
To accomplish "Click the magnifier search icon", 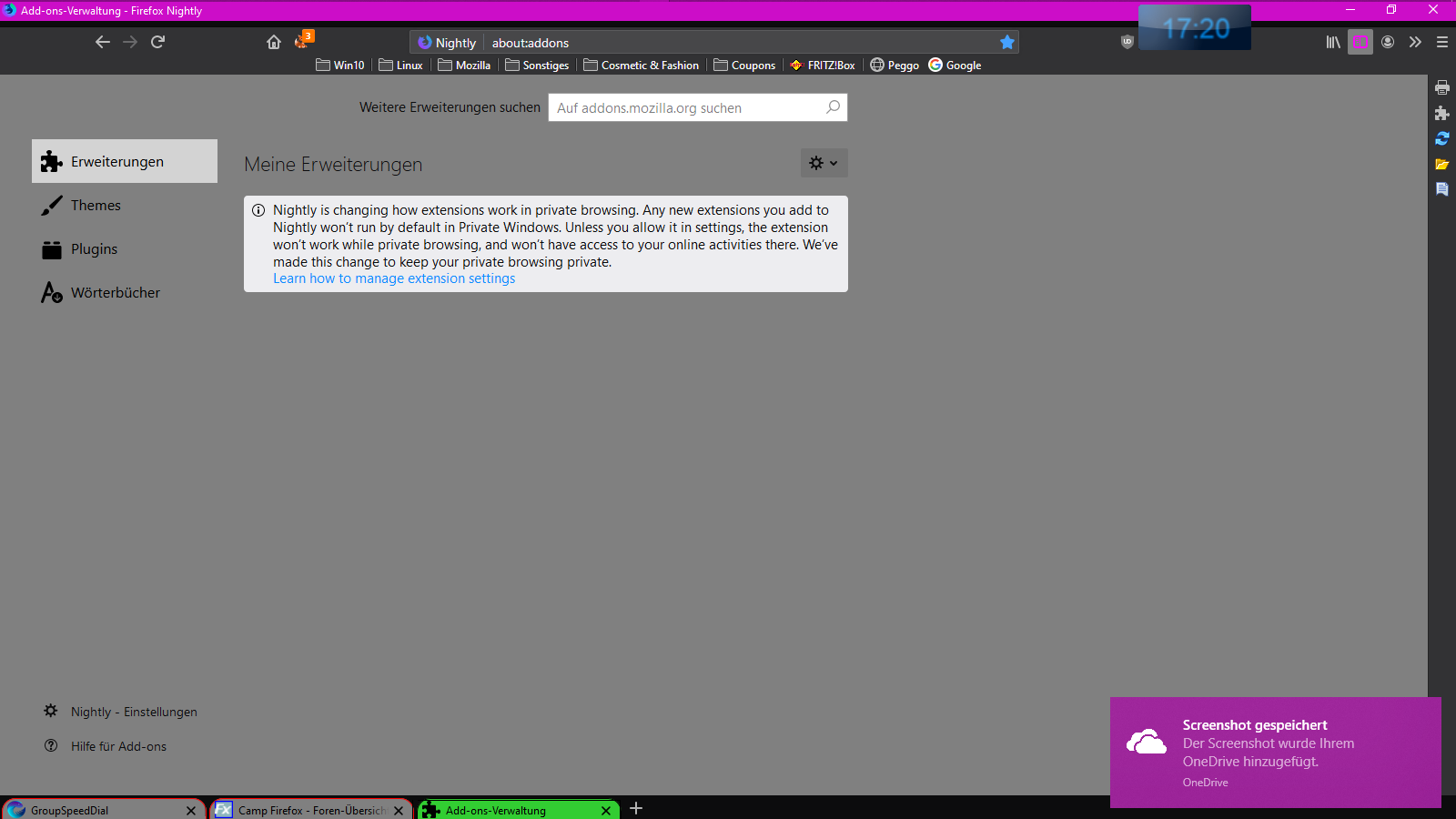I will pos(833,107).
